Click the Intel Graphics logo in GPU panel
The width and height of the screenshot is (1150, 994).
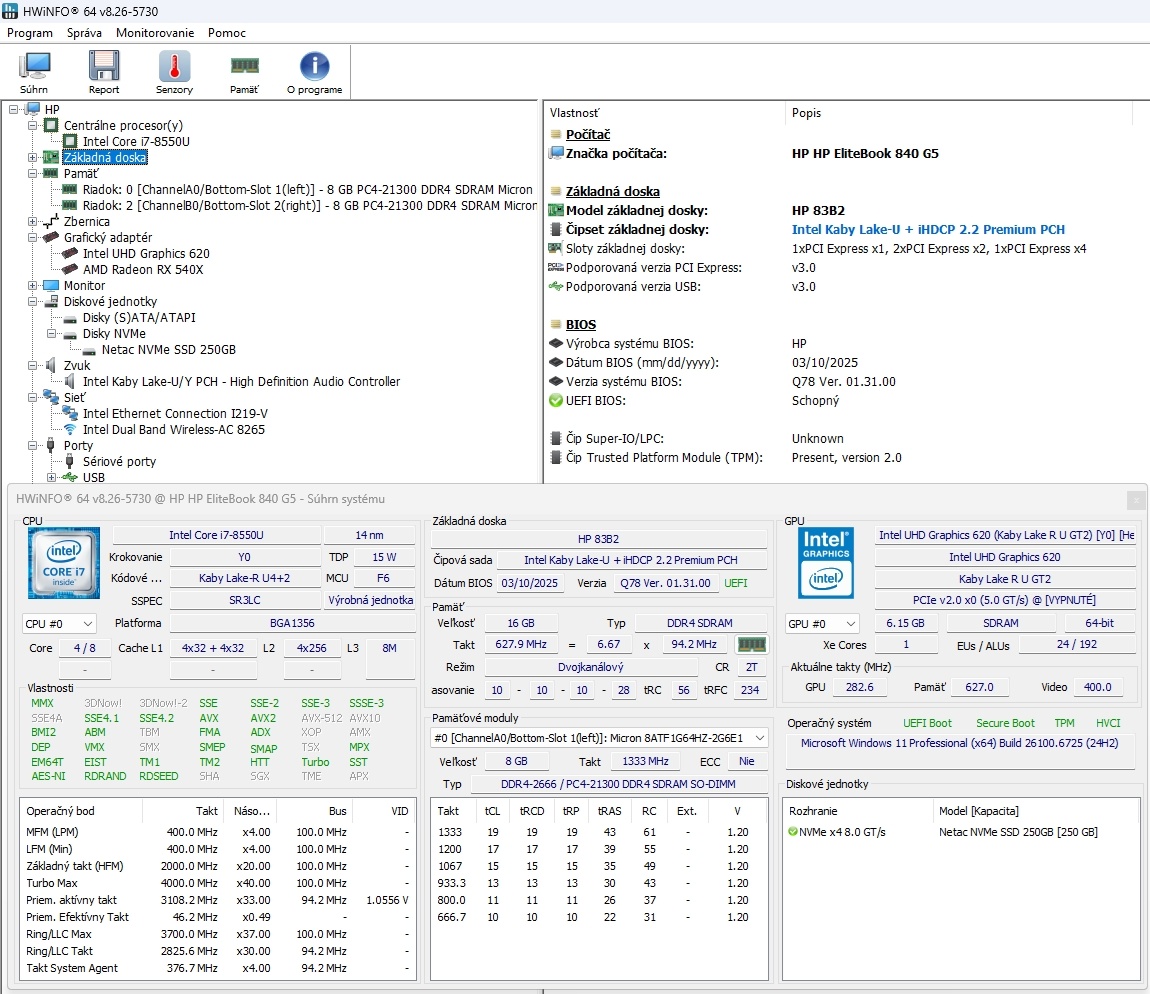click(825, 562)
